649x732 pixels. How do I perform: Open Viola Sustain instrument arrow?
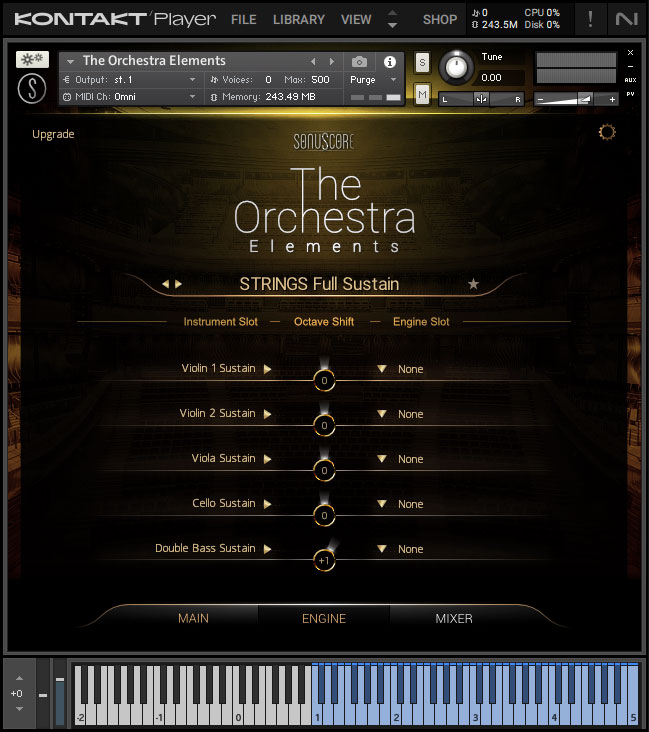coord(268,459)
